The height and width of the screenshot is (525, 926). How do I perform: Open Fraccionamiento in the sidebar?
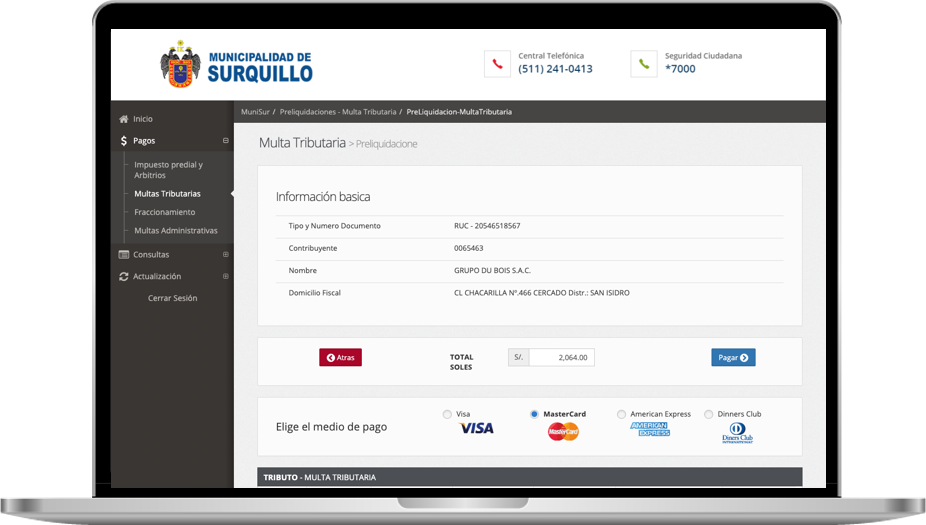[164, 212]
